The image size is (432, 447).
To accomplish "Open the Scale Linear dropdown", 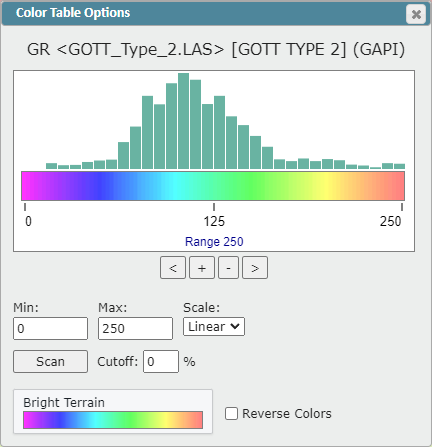I will click(214, 327).
